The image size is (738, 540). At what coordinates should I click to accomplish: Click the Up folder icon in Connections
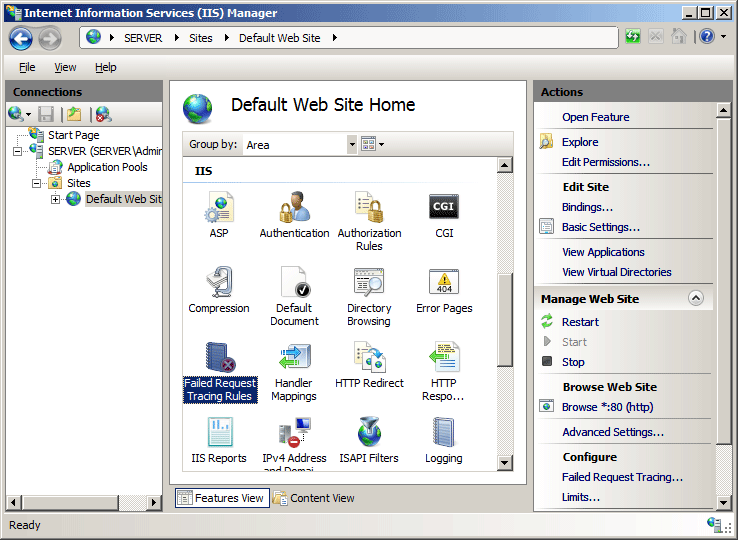[74, 114]
